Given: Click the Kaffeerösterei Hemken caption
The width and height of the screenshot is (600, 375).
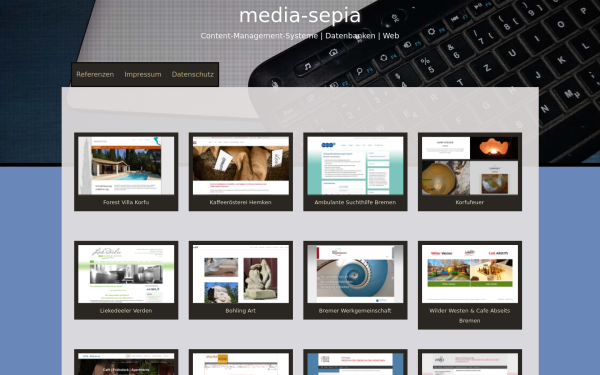Looking at the screenshot, I should (241, 202).
